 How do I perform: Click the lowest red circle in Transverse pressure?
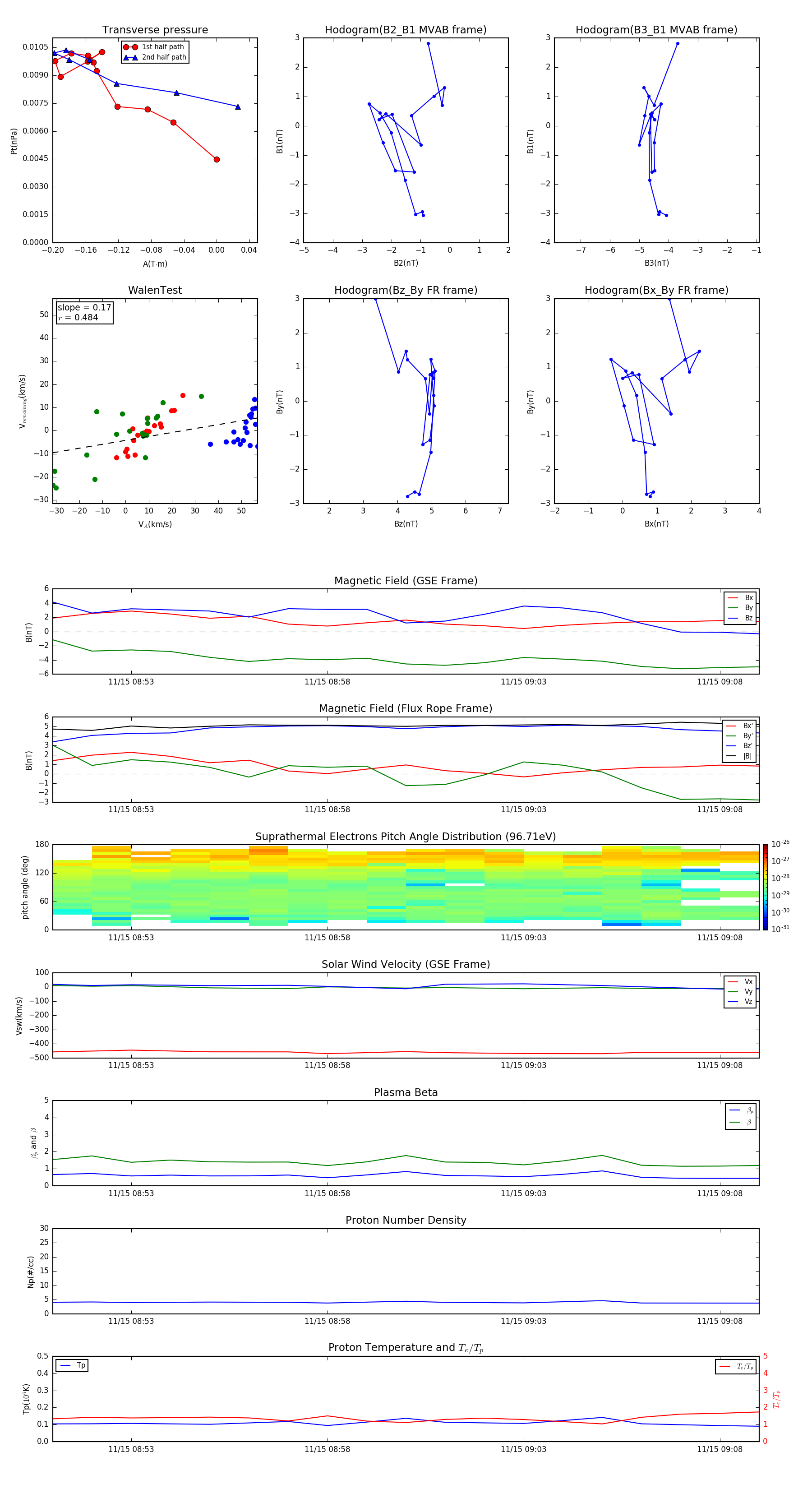[217, 160]
